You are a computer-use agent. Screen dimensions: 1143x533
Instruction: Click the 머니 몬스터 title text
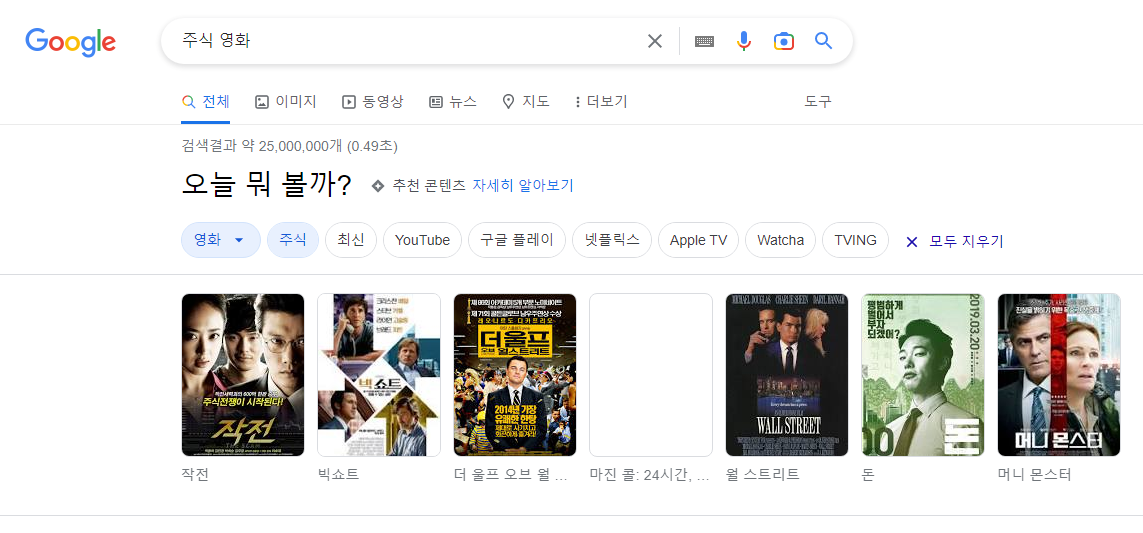tap(1034, 475)
